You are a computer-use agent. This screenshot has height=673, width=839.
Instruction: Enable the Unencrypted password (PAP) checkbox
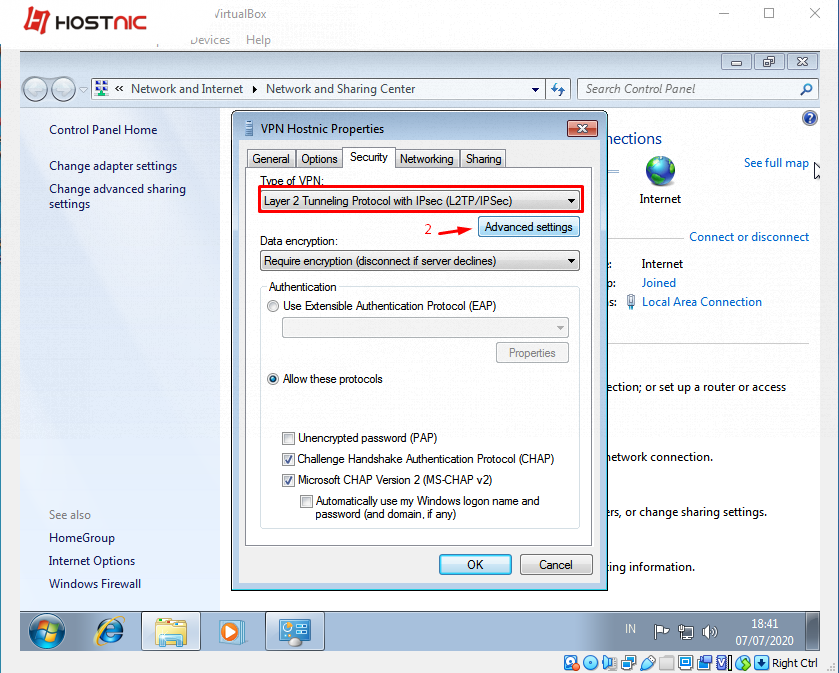288,438
